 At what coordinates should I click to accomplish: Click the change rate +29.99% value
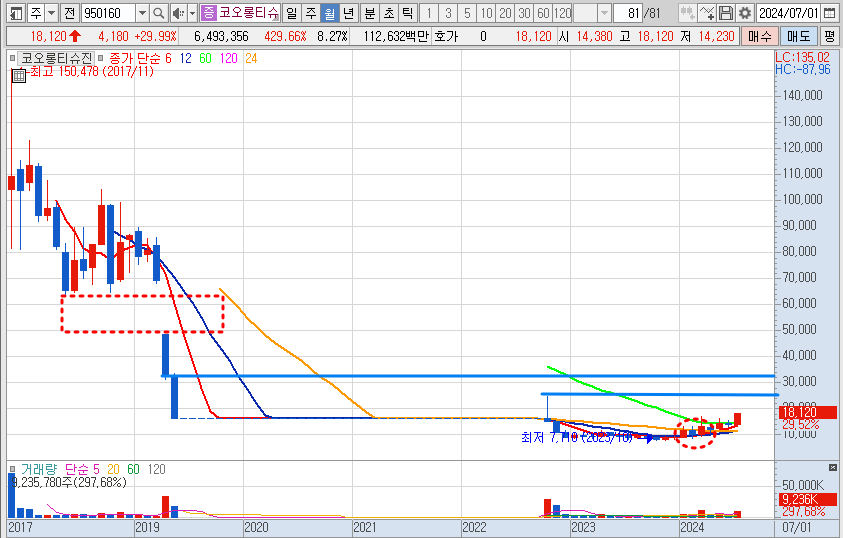click(155, 37)
